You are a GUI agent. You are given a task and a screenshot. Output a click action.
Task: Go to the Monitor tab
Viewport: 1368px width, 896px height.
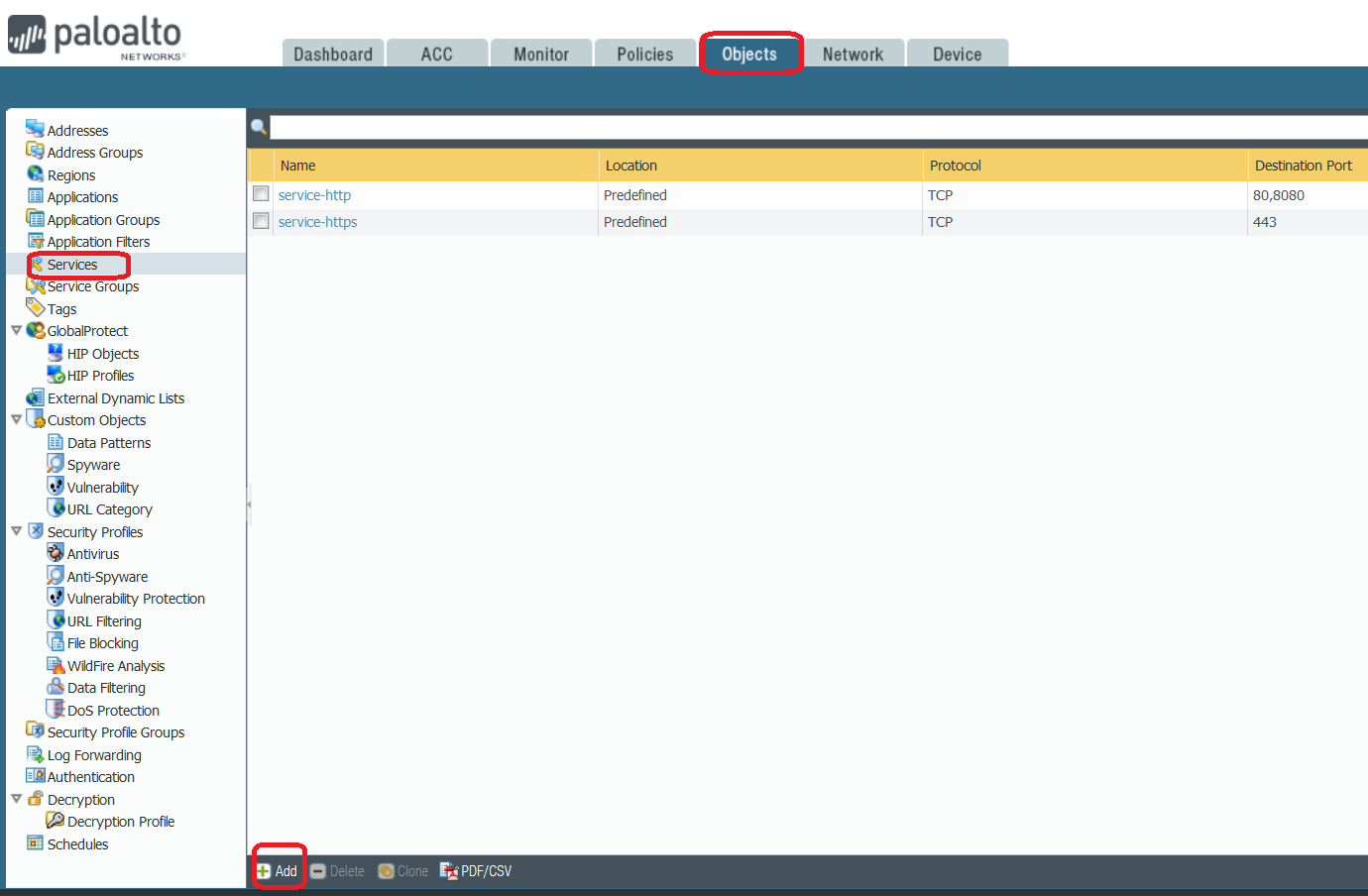coord(541,54)
